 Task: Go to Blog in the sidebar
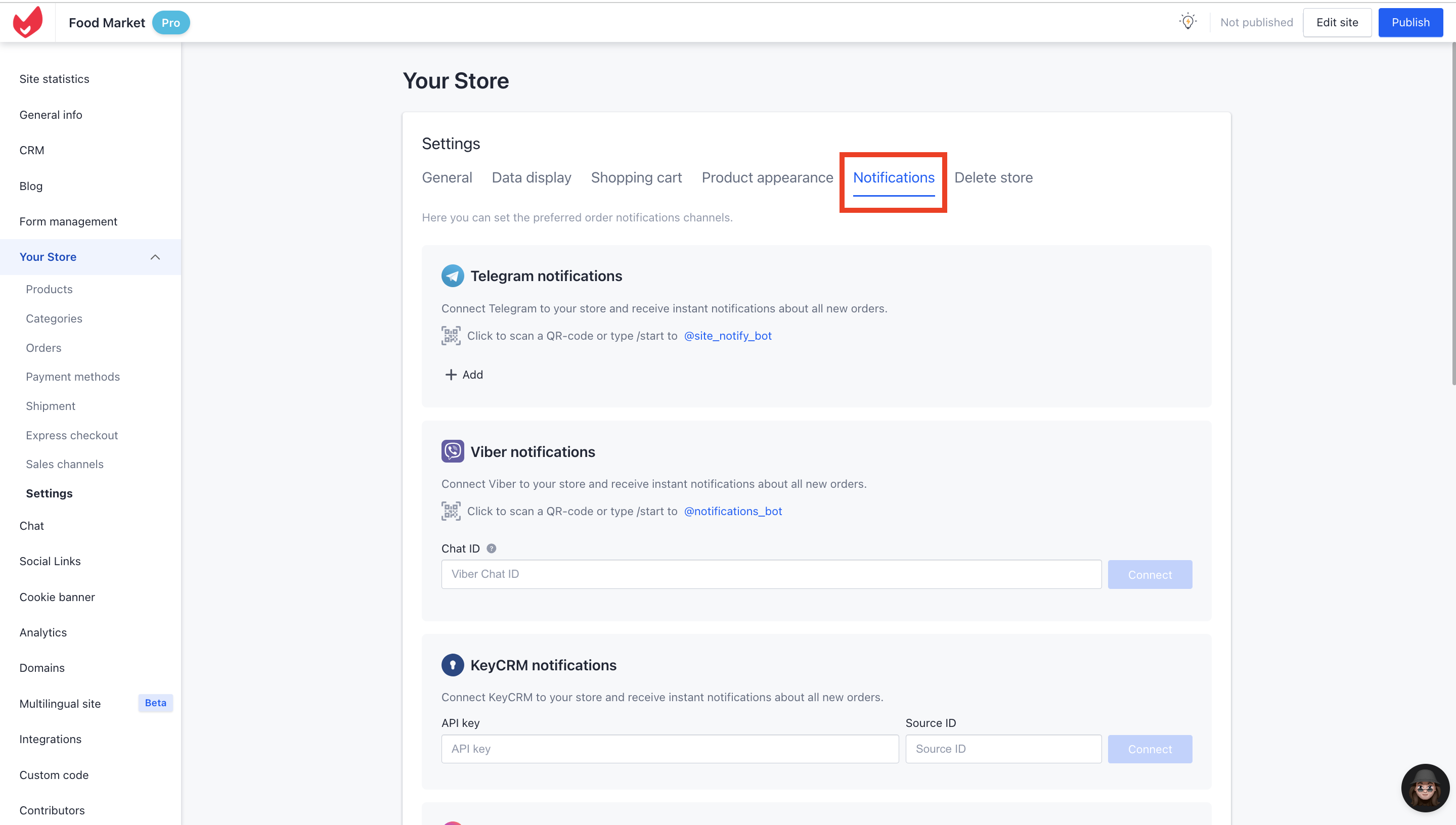pos(31,186)
